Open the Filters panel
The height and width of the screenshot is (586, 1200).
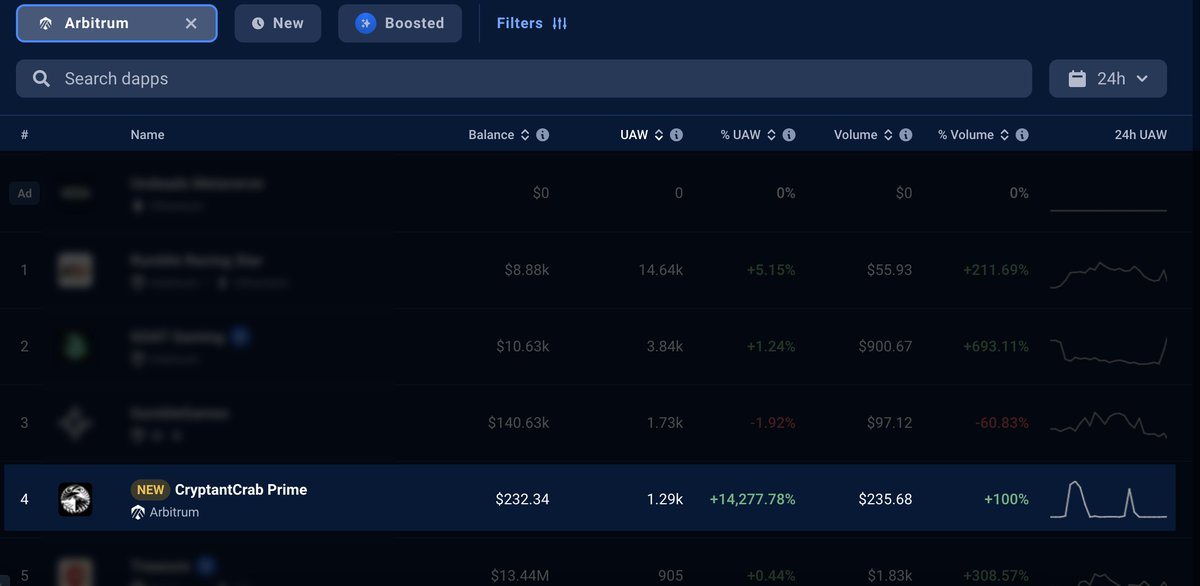pos(531,23)
